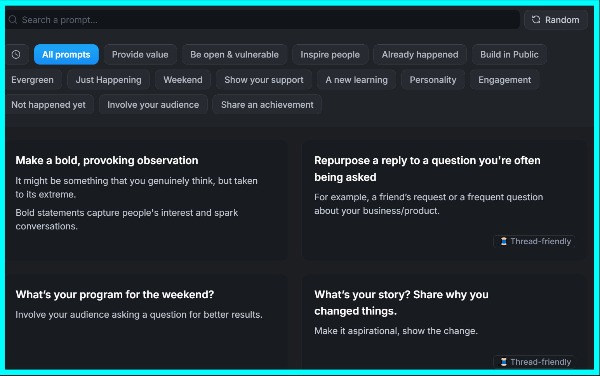Choose the Just Happening tag
This screenshot has width=600, height=376.
pos(108,80)
